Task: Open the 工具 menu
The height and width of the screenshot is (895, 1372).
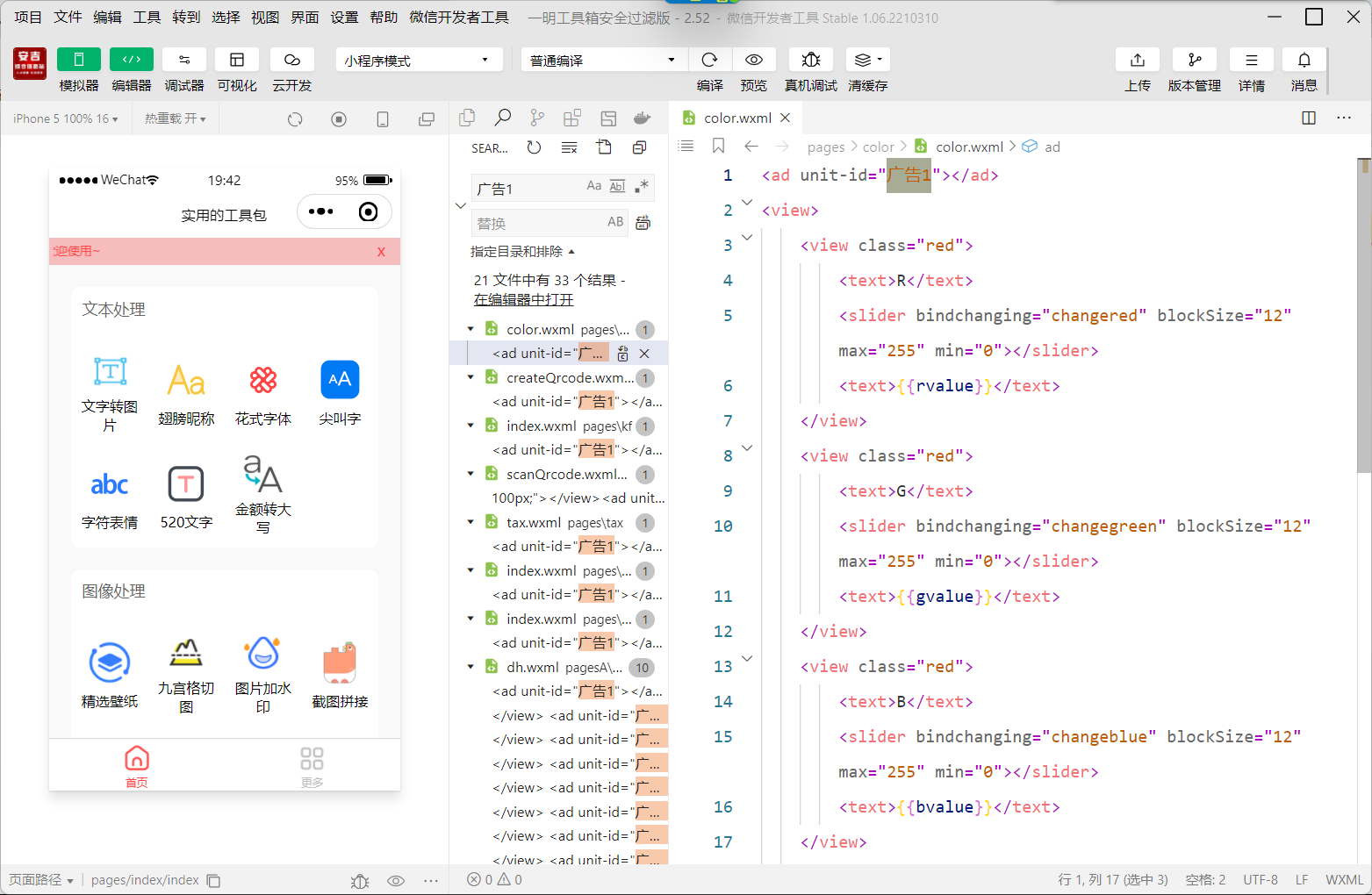Action: 147,18
